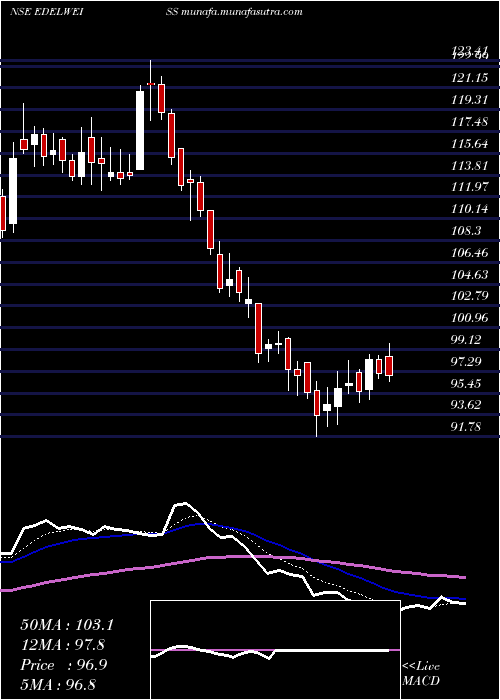Click the 104.63 price level label

tap(469, 275)
